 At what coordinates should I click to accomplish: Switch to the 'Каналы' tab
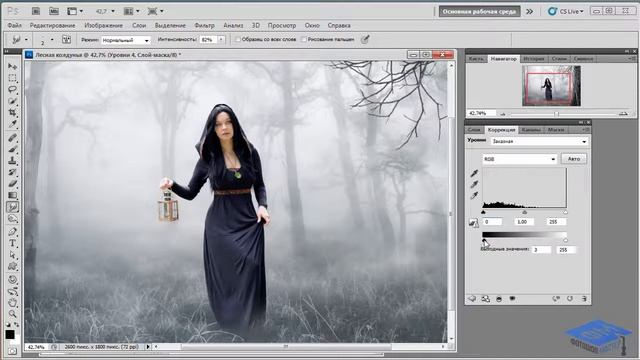tap(531, 129)
